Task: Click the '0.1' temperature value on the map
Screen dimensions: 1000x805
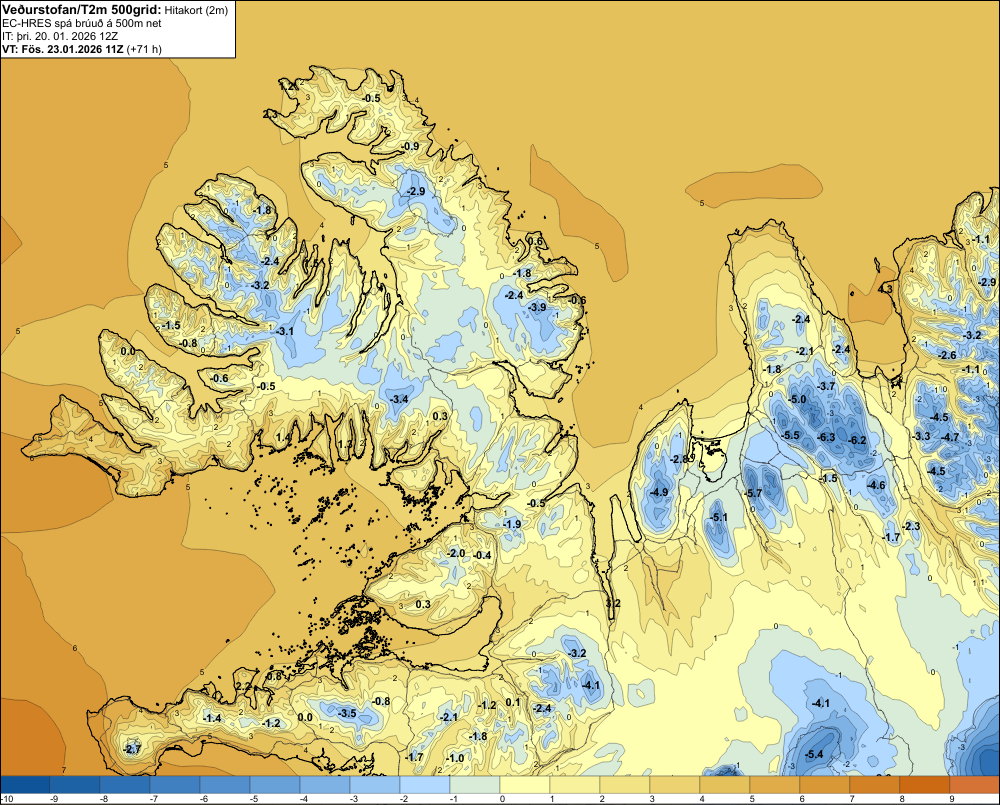Action: click(x=513, y=702)
